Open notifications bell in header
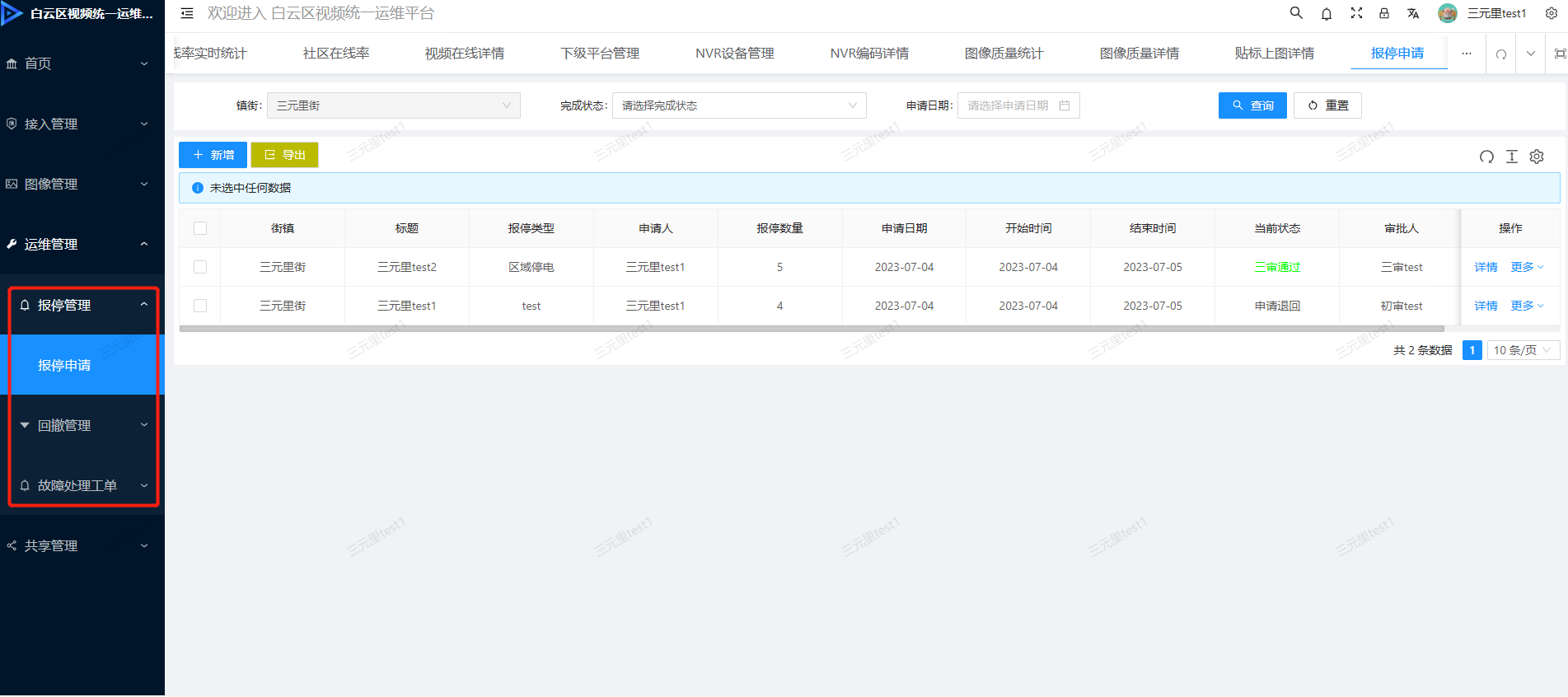The image size is (1568, 697). click(x=1327, y=13)
